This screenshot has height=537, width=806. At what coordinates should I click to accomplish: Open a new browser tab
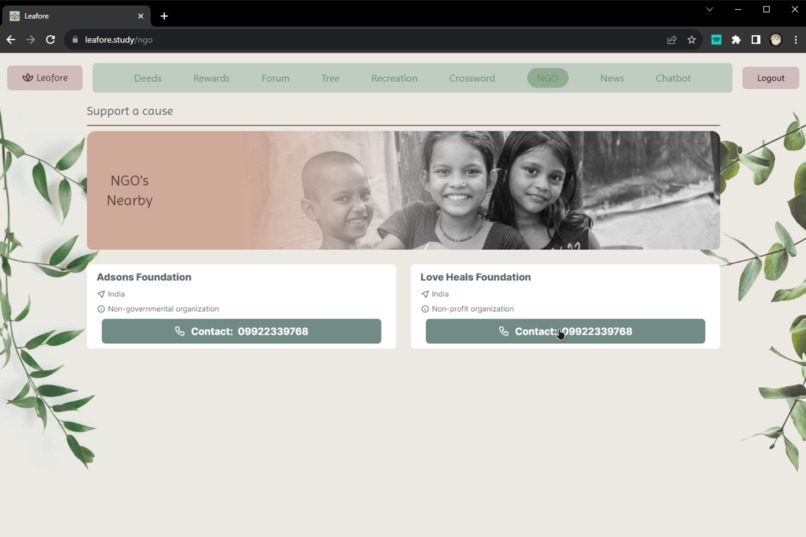coord(164,16)
